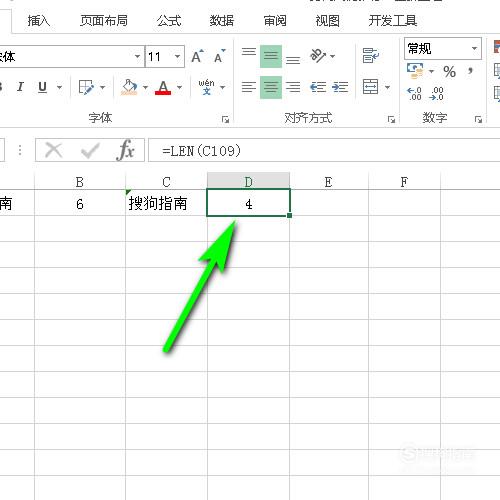500x500 pixels.
Task: Open font settings dialog launcher
Action: tap(226, 119)
